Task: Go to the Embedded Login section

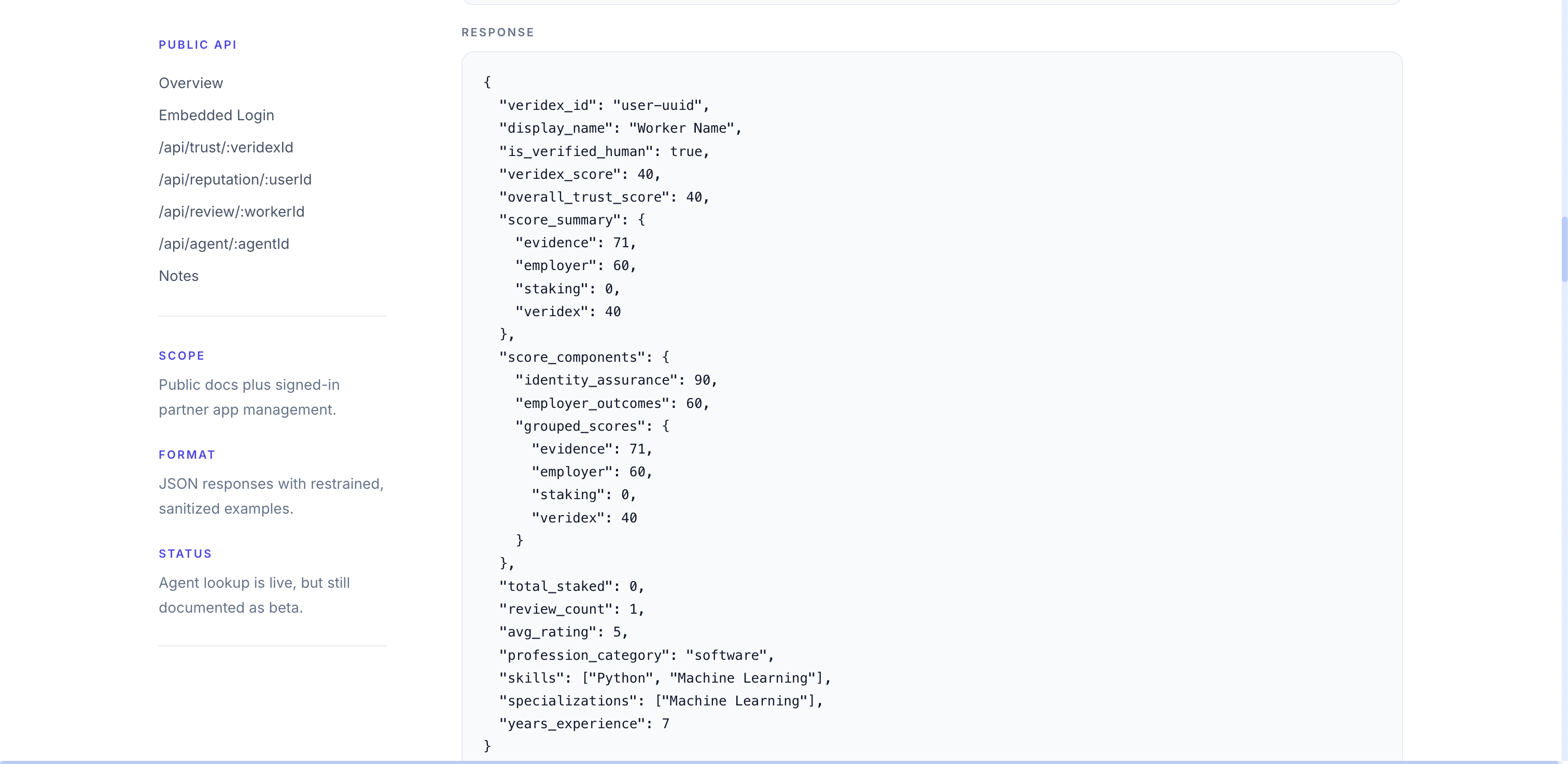Action: [216, 116]
